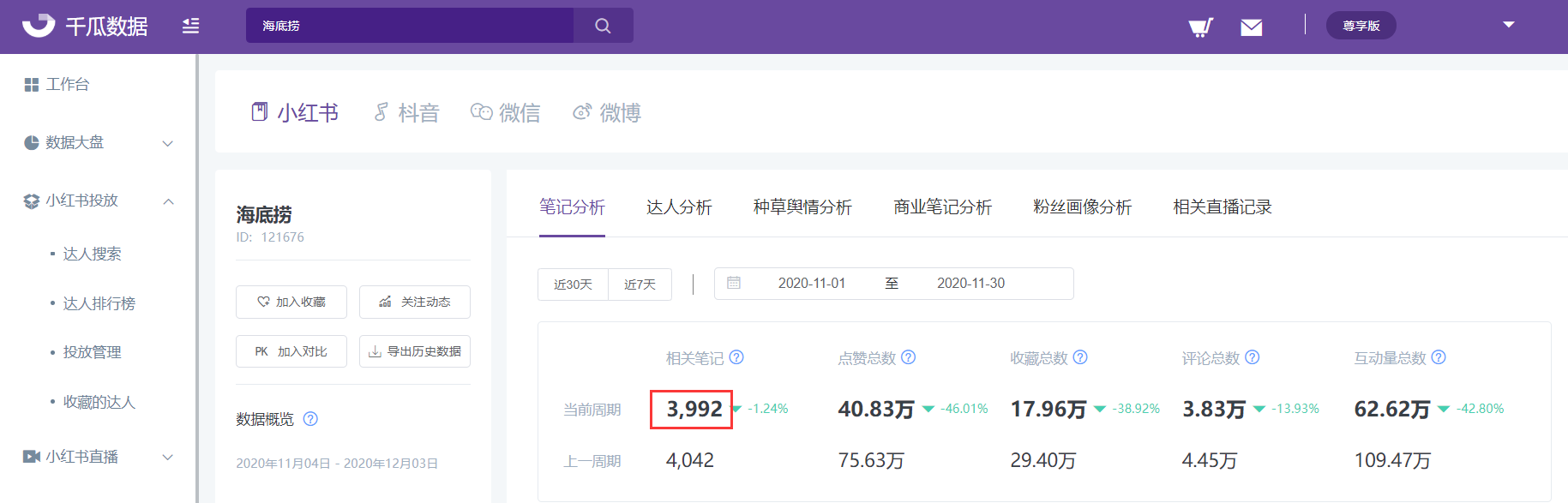
Task: Open the 达人分析 tab
Action: (x=679, y=207)
